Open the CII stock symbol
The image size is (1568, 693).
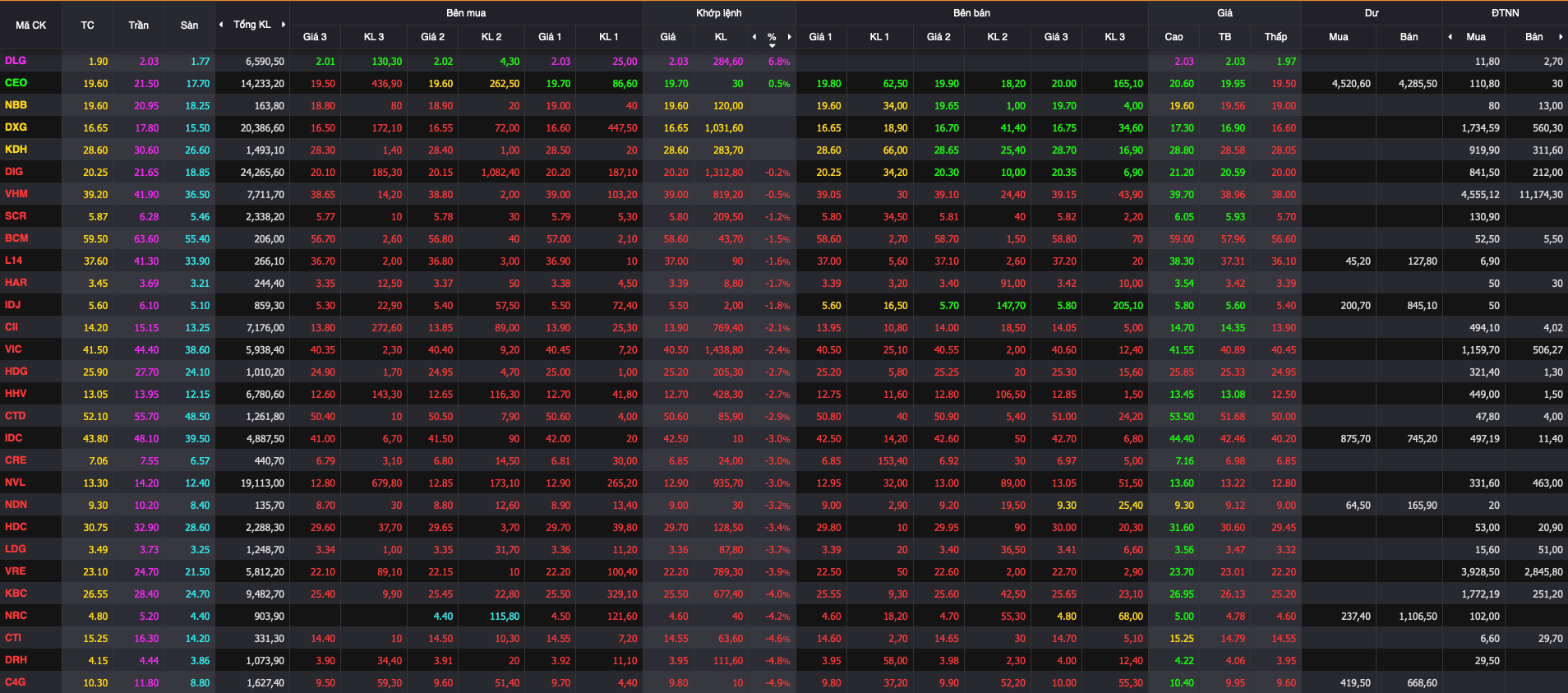[x=12, y=327]
